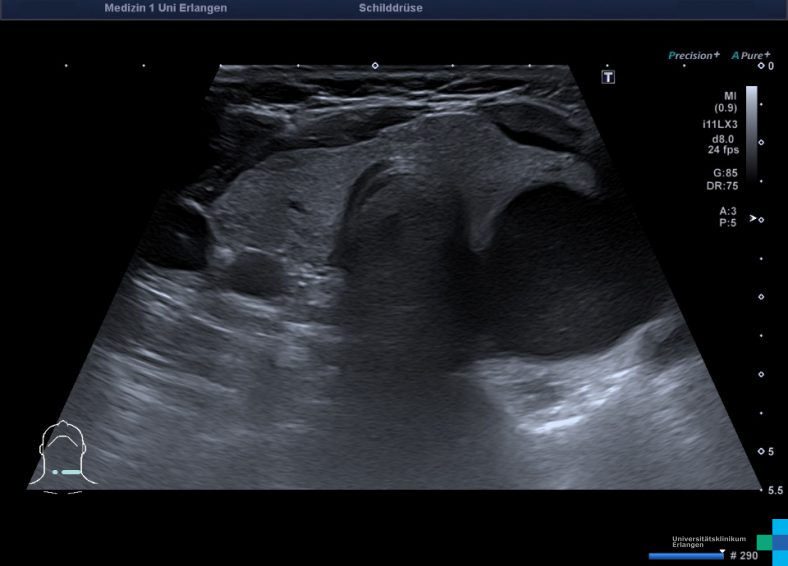Click the cine frame progress bar
788x566 pixels.
click(x=686, y=555)
